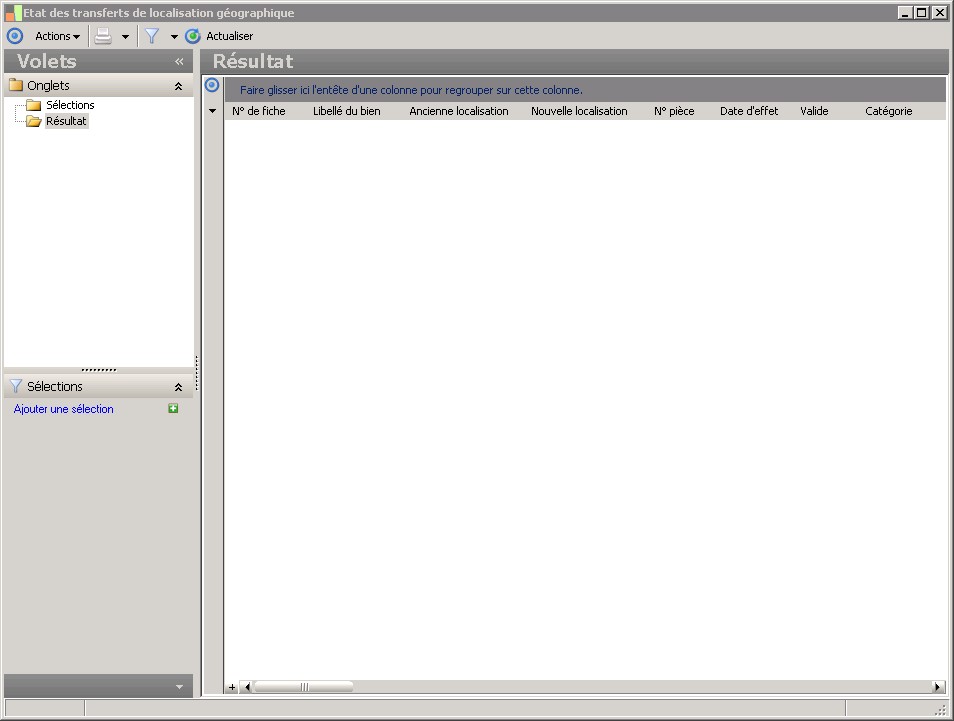The height and width of the screenshot is (721, 954).
Task: Click the plus button at grid bottom left
Action: tap(232, 688)
